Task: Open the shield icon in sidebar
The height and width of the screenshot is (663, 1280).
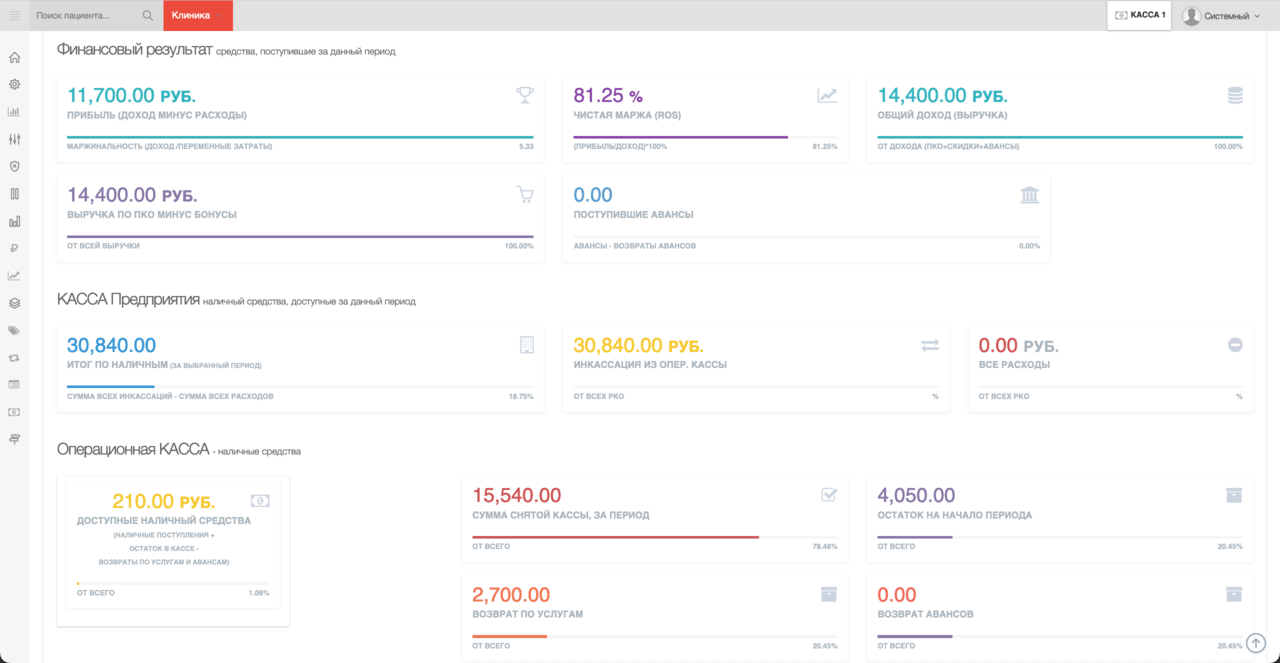Action: pos(14,166)
